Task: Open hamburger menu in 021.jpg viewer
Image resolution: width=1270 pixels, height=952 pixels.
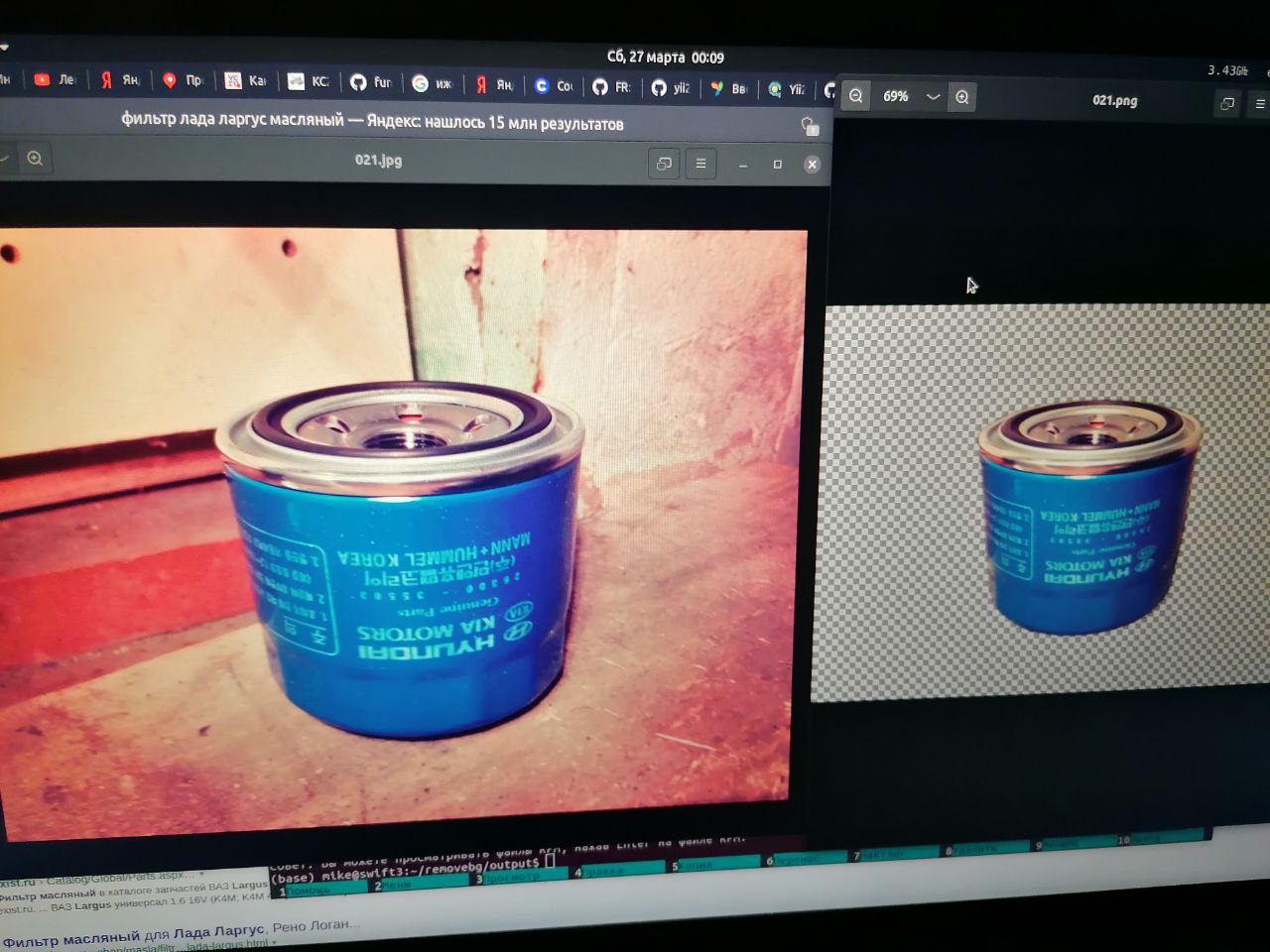Action: [x=700, y=164]
